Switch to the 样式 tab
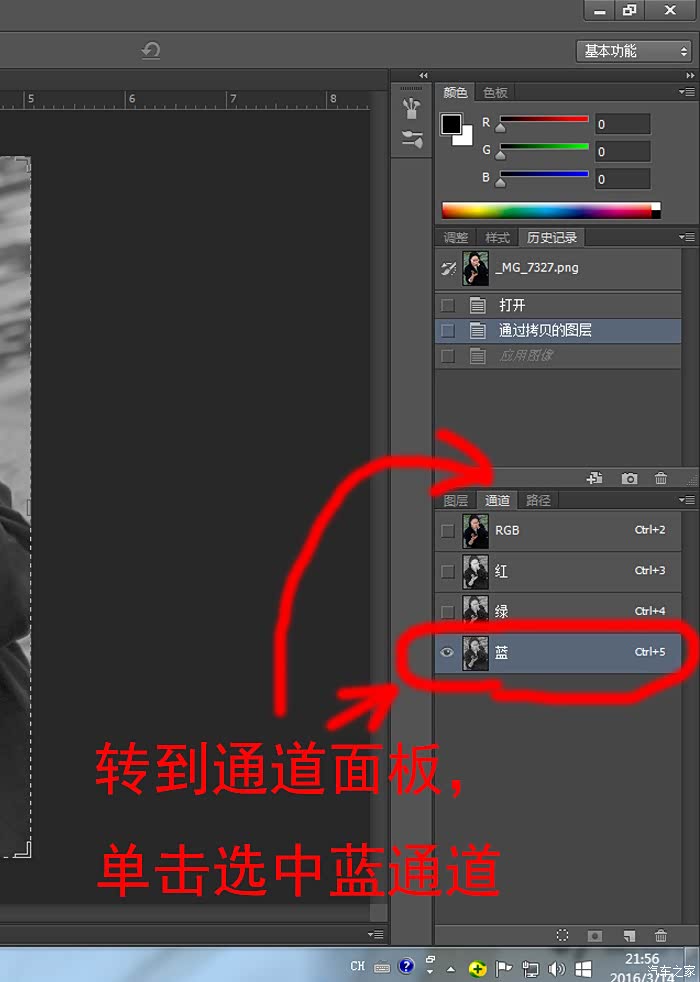This screenshot has height=982, width=700. (x=497, y=238)
